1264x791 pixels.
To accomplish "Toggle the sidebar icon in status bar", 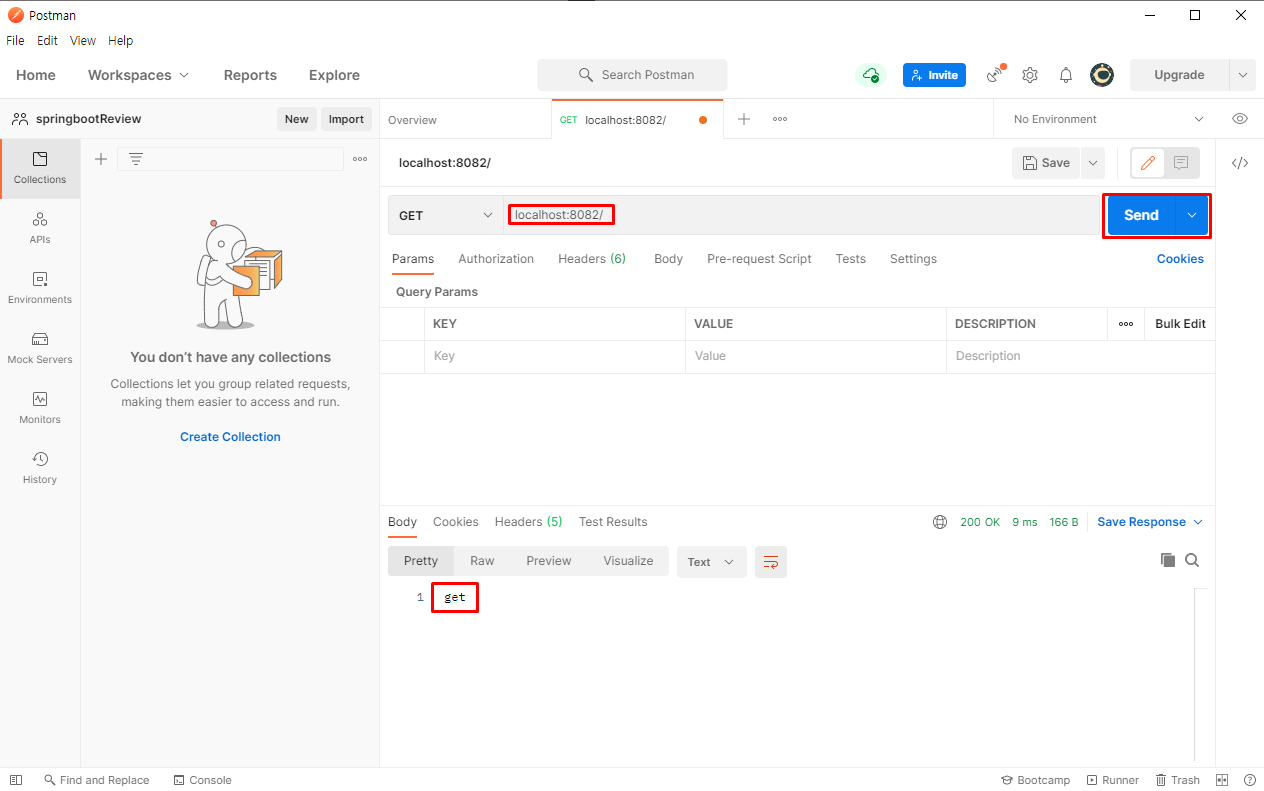I will [x=16, y=780].
